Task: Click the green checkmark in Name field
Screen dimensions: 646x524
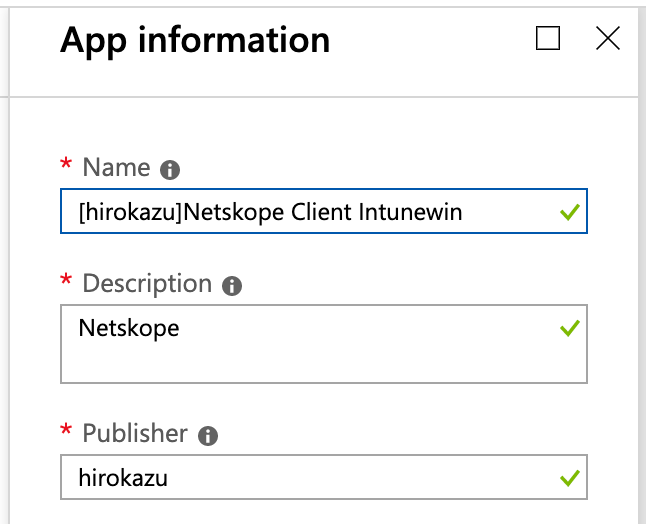Action: click(570, 212)
